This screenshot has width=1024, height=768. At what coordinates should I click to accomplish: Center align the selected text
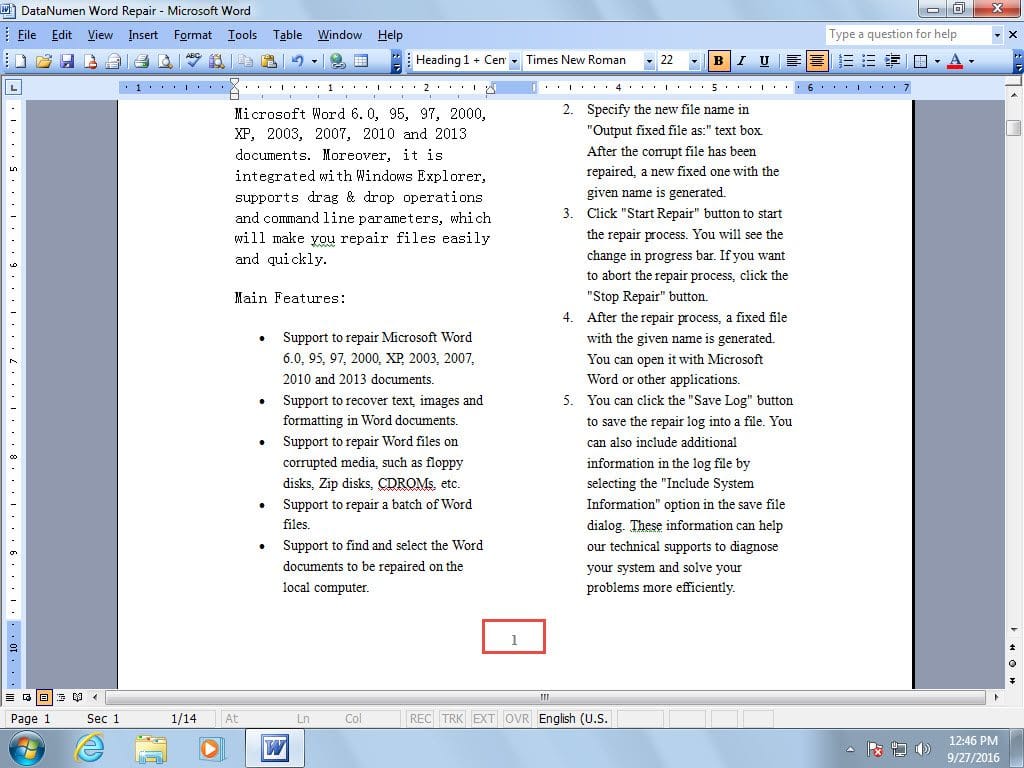point(815,60)
